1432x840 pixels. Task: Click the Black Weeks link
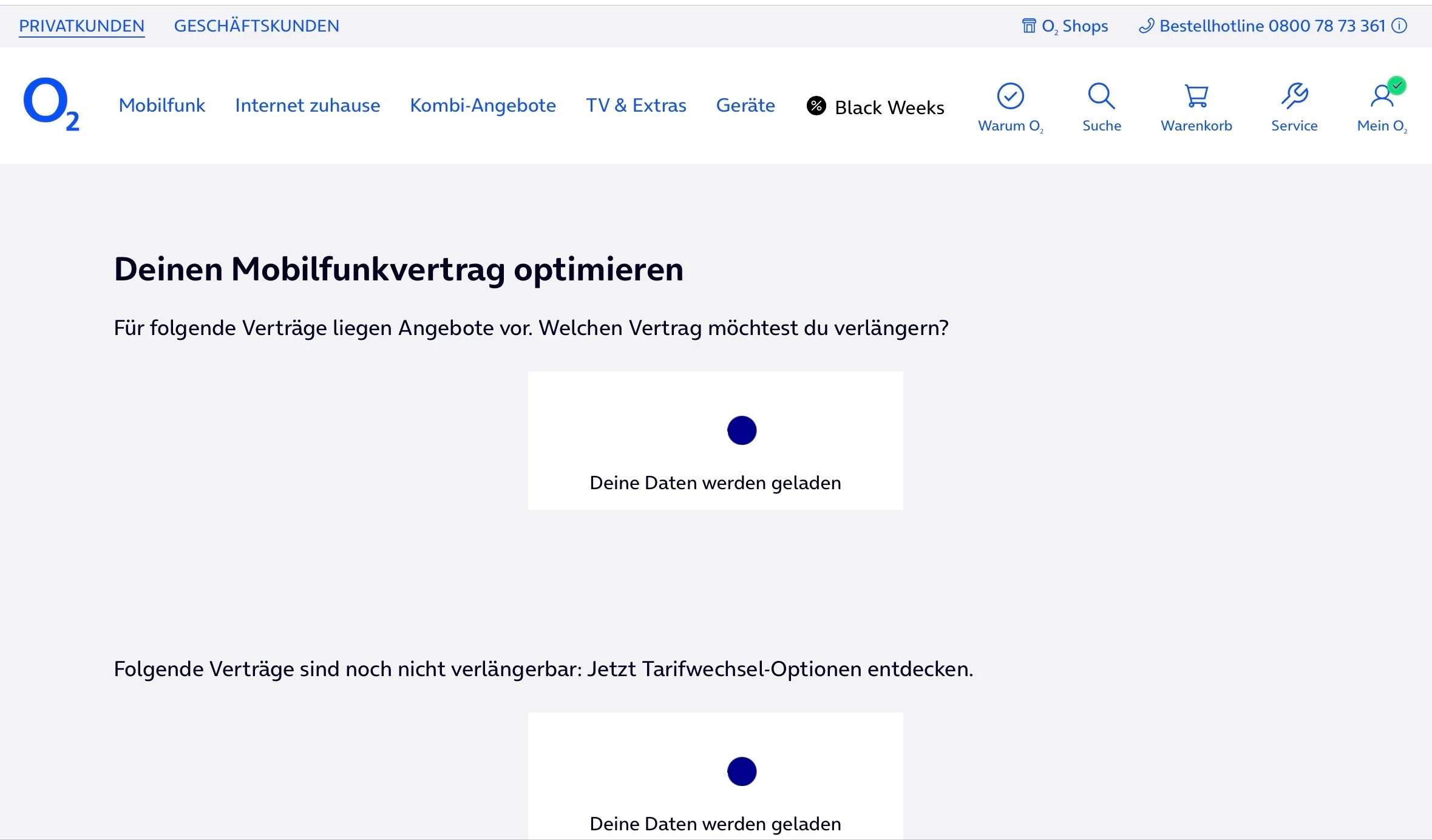(889, 107)
